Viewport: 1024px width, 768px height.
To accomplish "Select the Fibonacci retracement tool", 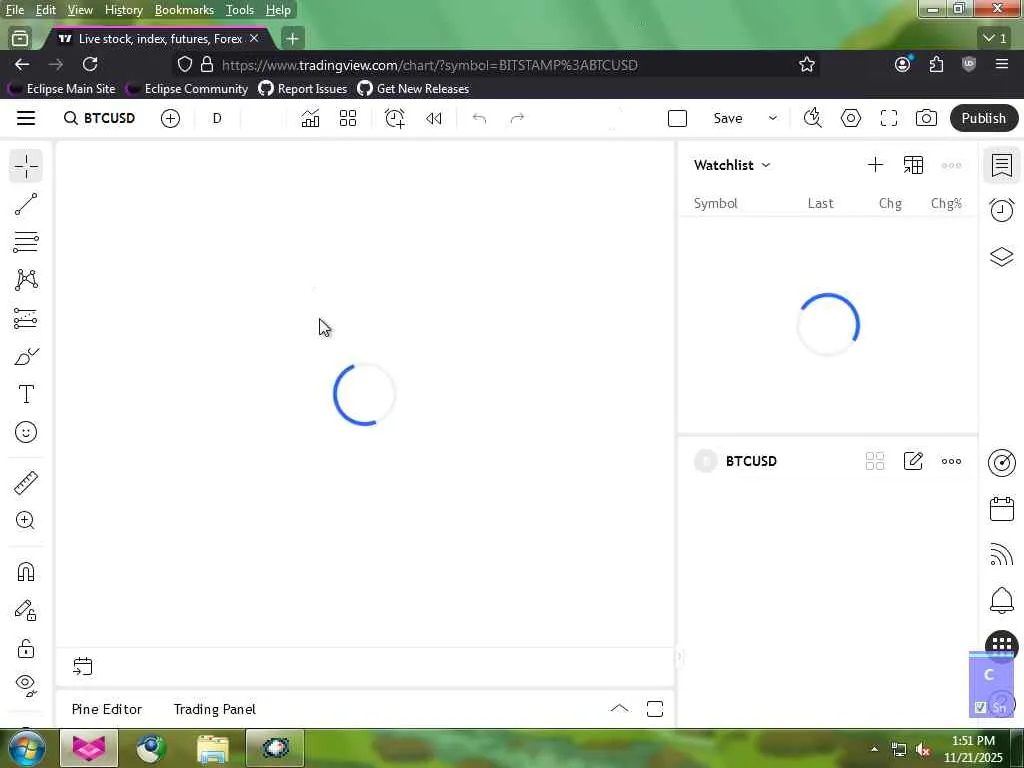I will tap(26, 242).
